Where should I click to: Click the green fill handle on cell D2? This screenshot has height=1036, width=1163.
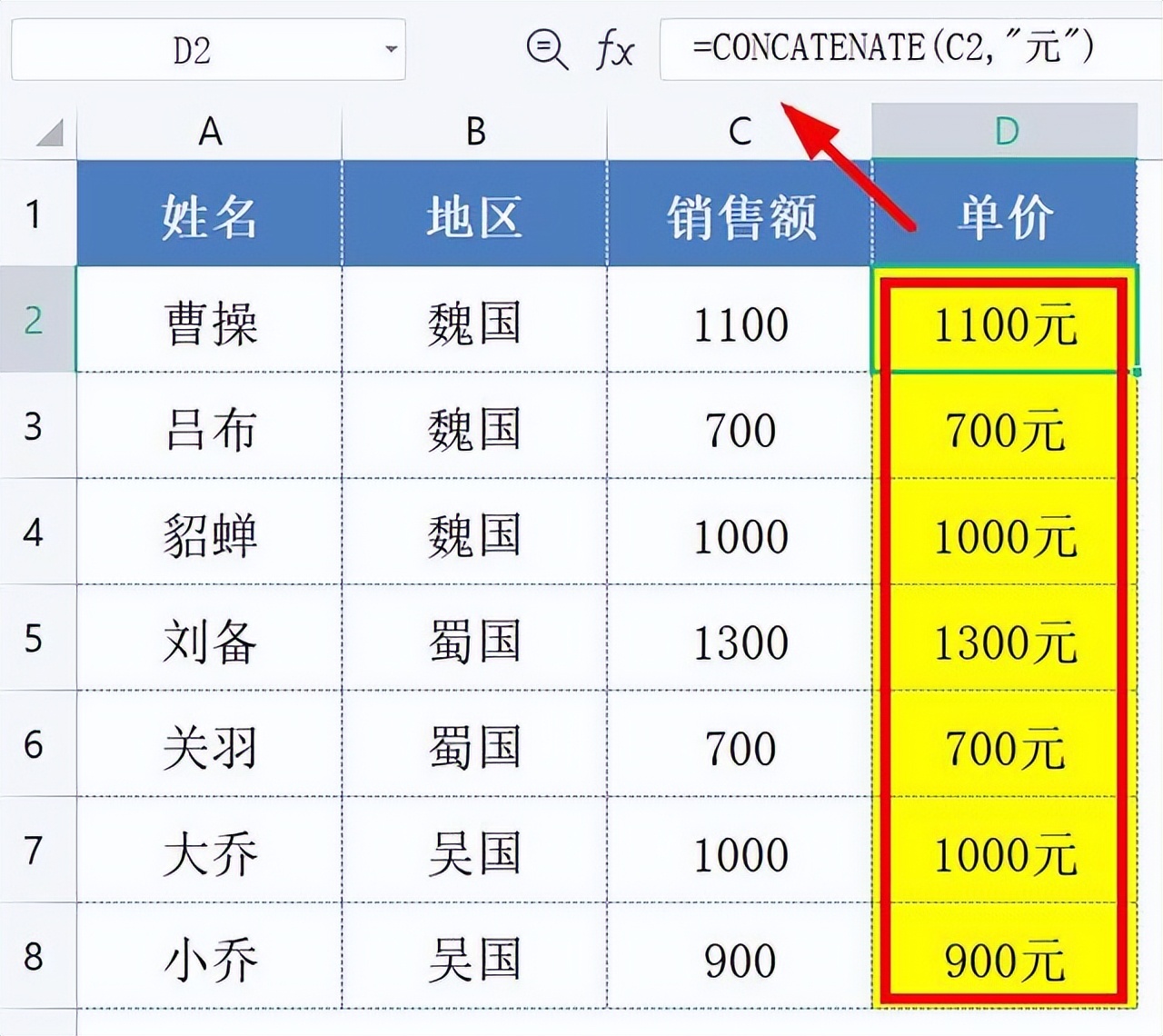(1137, 371)
